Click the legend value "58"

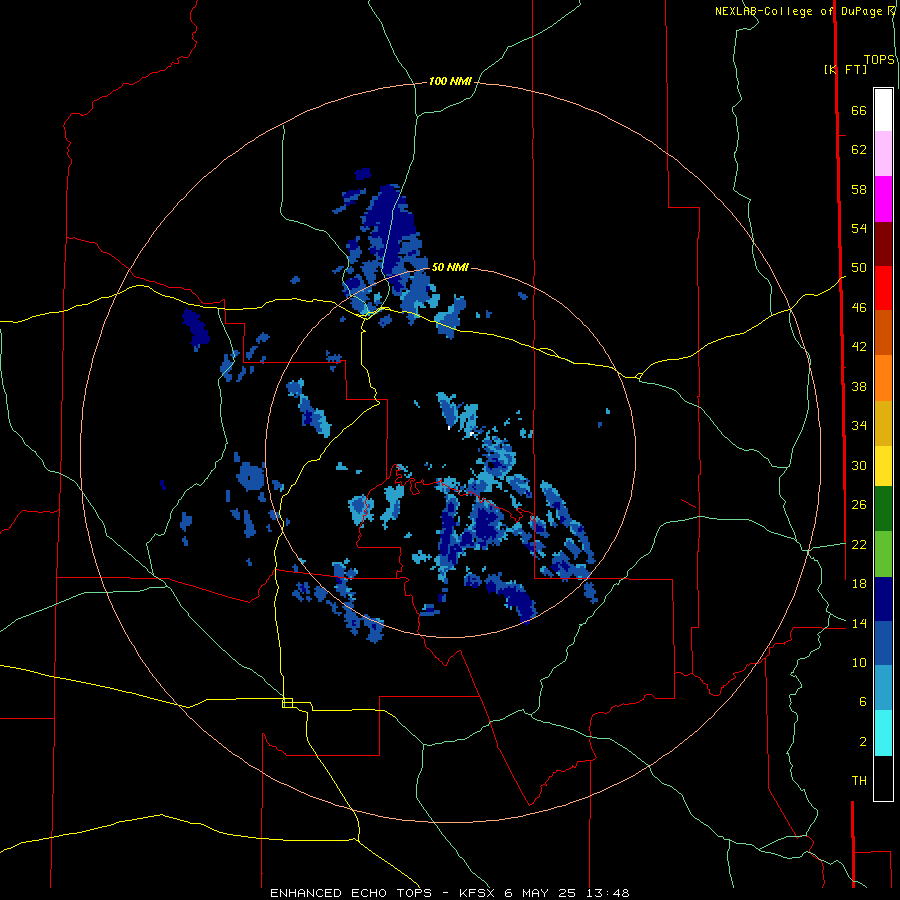click(859, 189)
